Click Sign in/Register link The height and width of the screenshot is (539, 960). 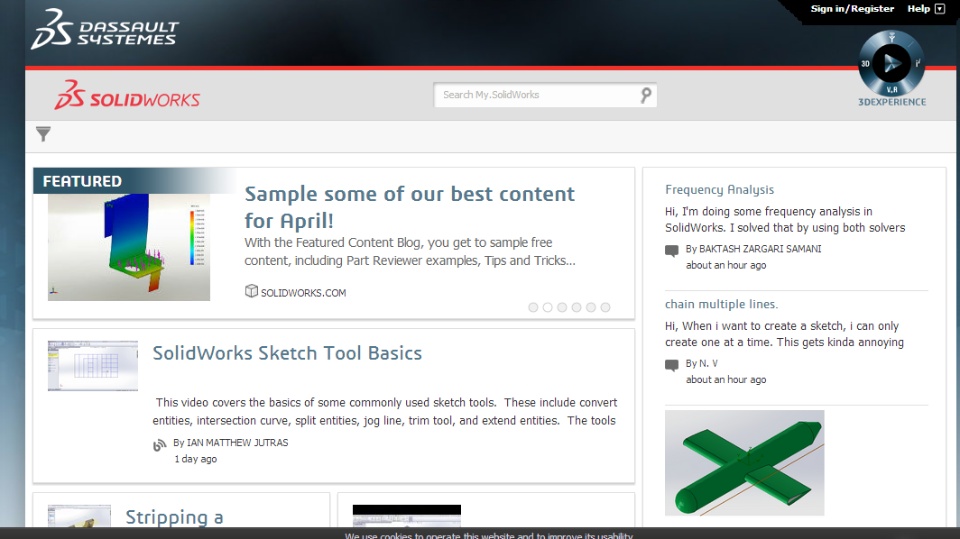852,9
